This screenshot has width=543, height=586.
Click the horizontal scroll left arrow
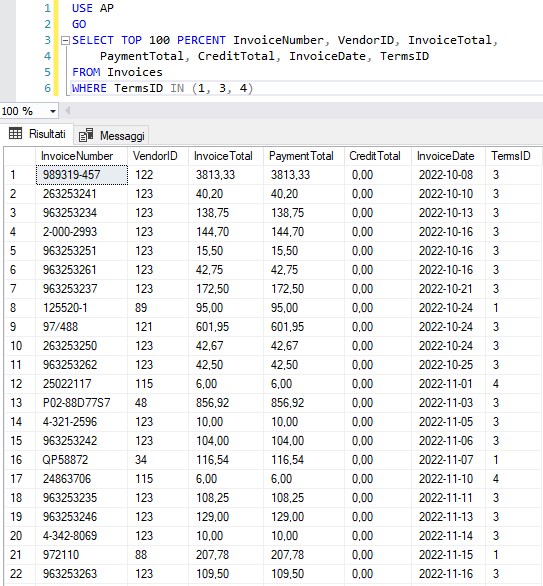68,111
